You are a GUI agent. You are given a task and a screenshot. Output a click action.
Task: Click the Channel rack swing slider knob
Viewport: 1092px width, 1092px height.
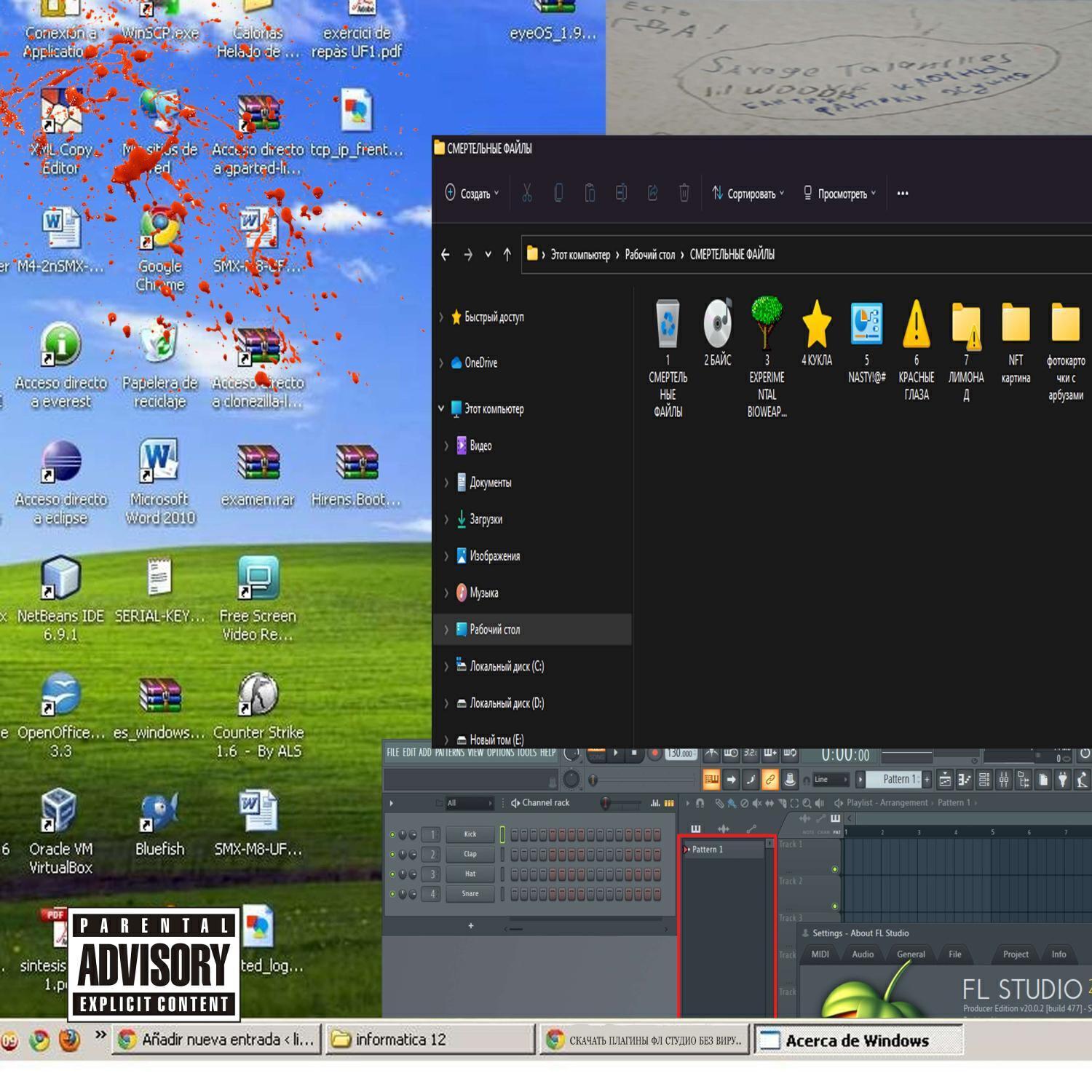coord(605,803)
